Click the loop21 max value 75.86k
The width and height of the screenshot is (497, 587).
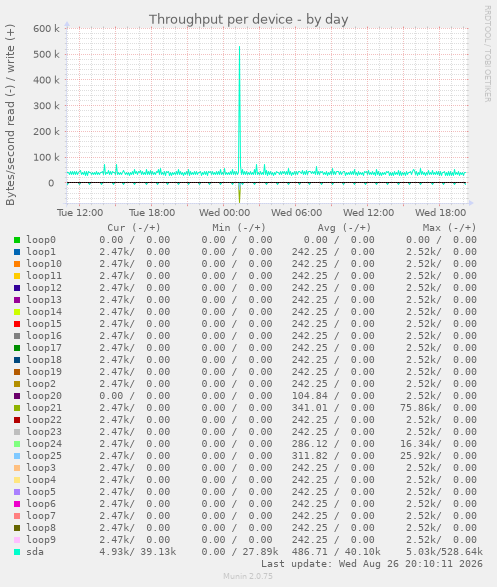pos(420,408)
